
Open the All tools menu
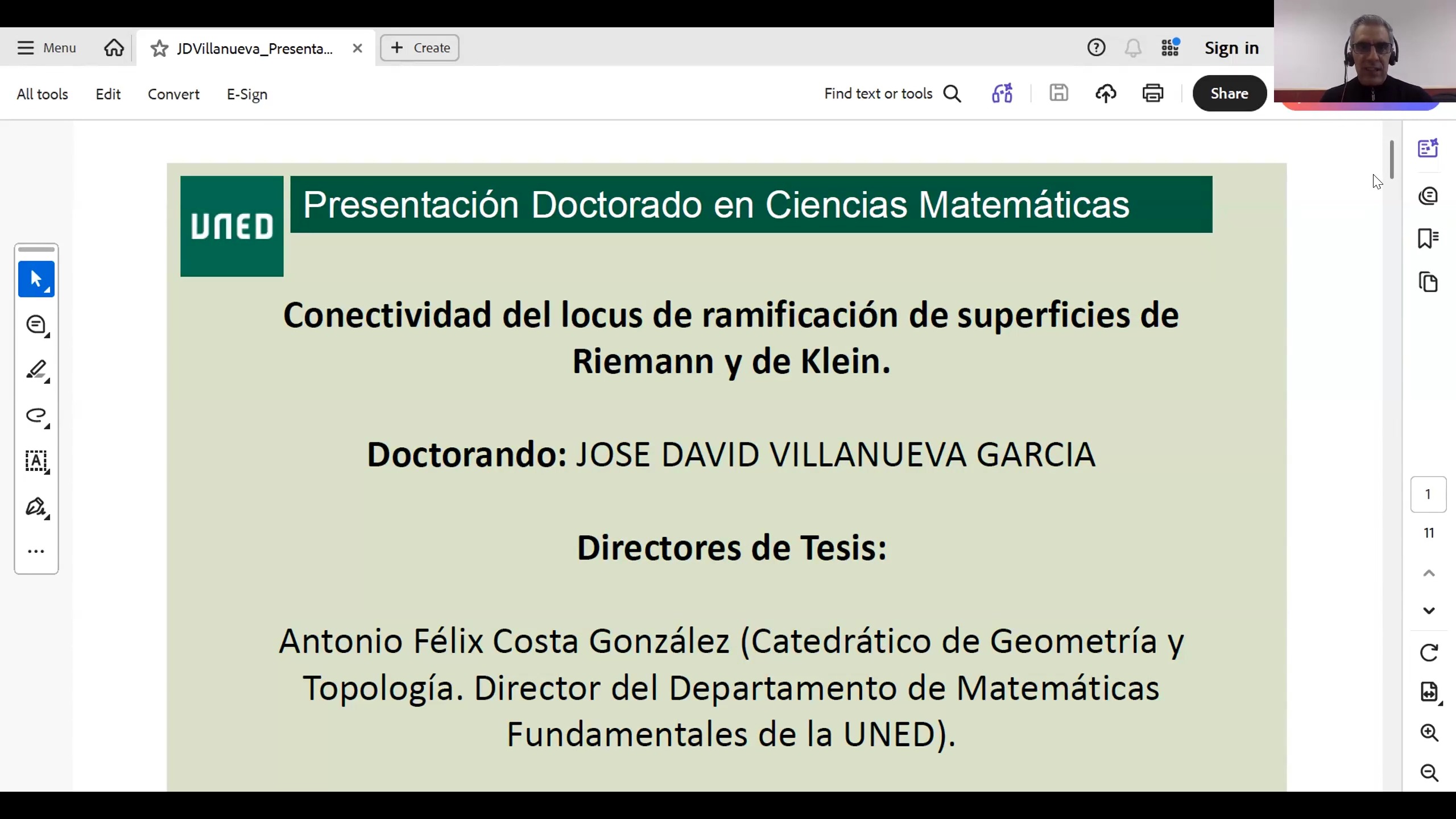tap(42, 94)
